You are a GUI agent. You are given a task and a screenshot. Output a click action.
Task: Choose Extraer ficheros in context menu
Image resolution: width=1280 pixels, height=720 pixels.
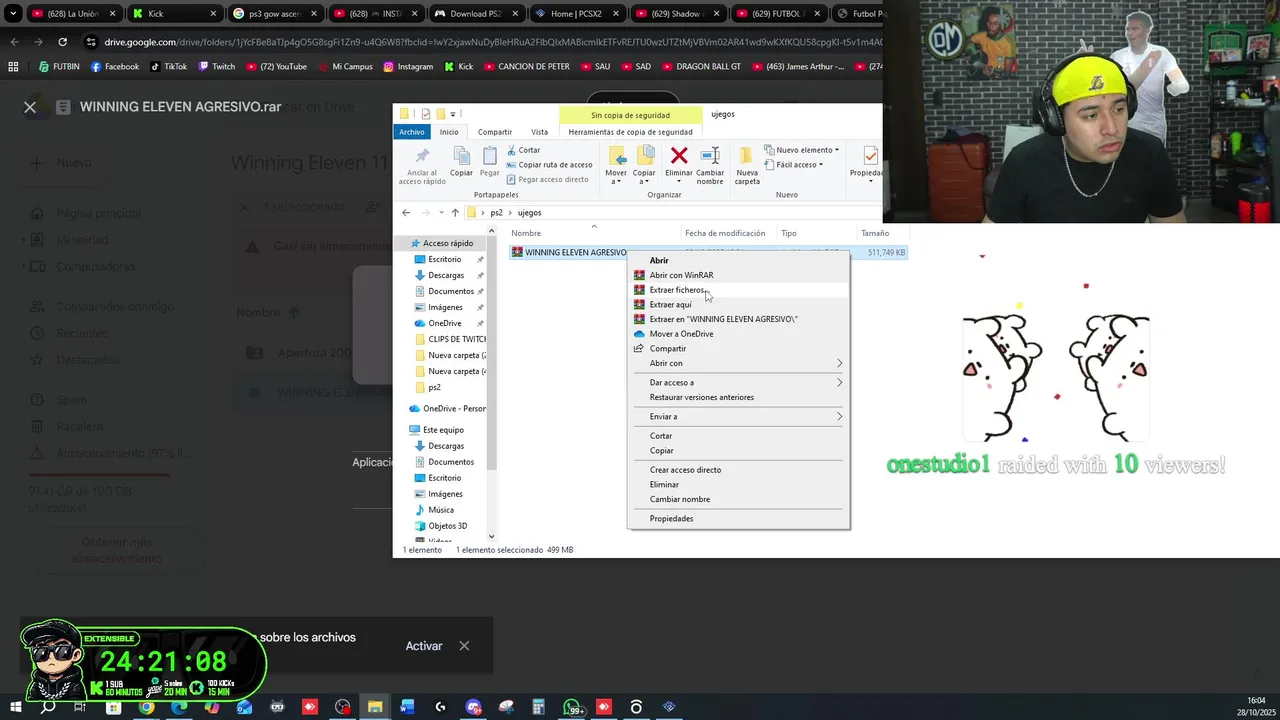pos(738,290)
